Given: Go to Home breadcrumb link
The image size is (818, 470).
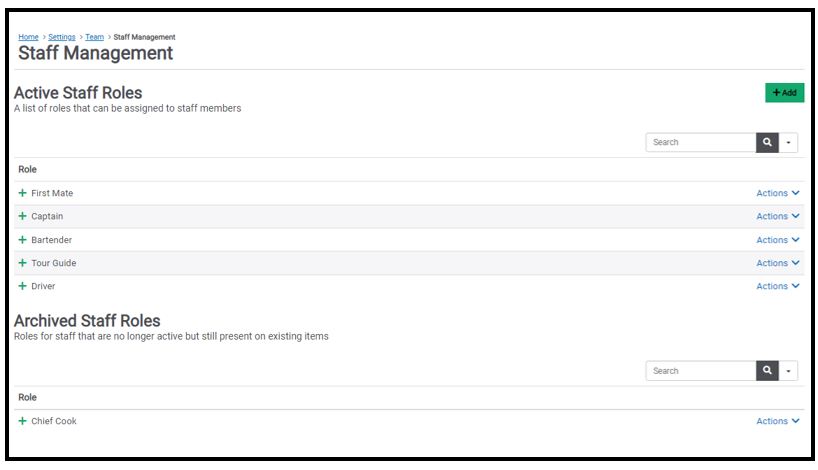Looking at the screenshot, I should [x=28, y=37].
